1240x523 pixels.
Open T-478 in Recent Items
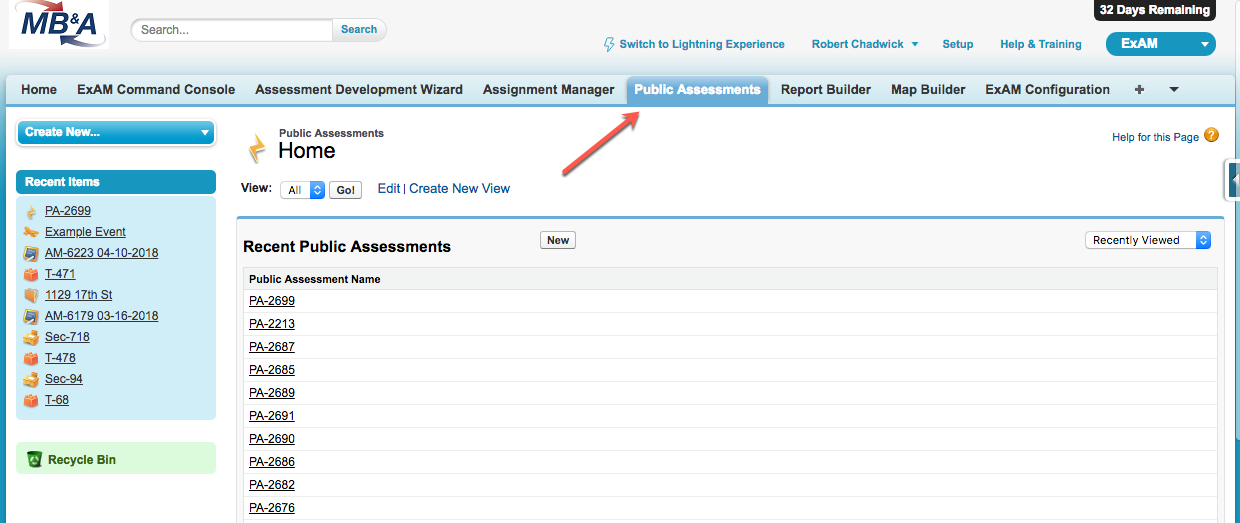(60, 358)
